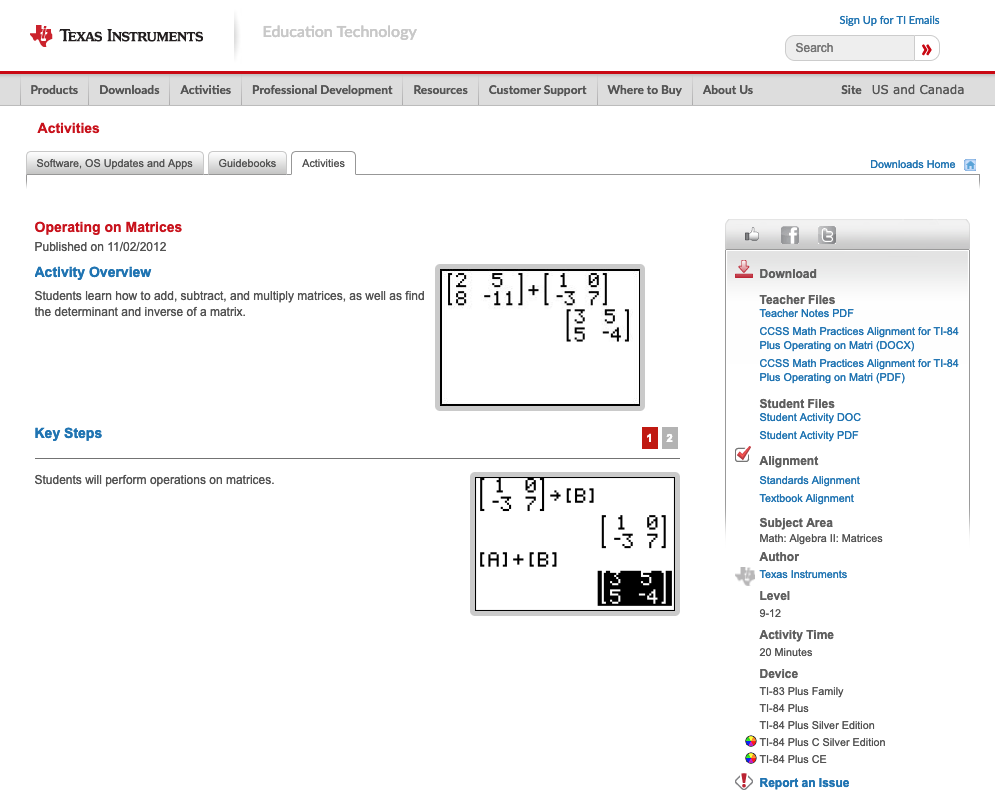
Task: Show page 2 of Key Steps
Action: click(669, 438)
